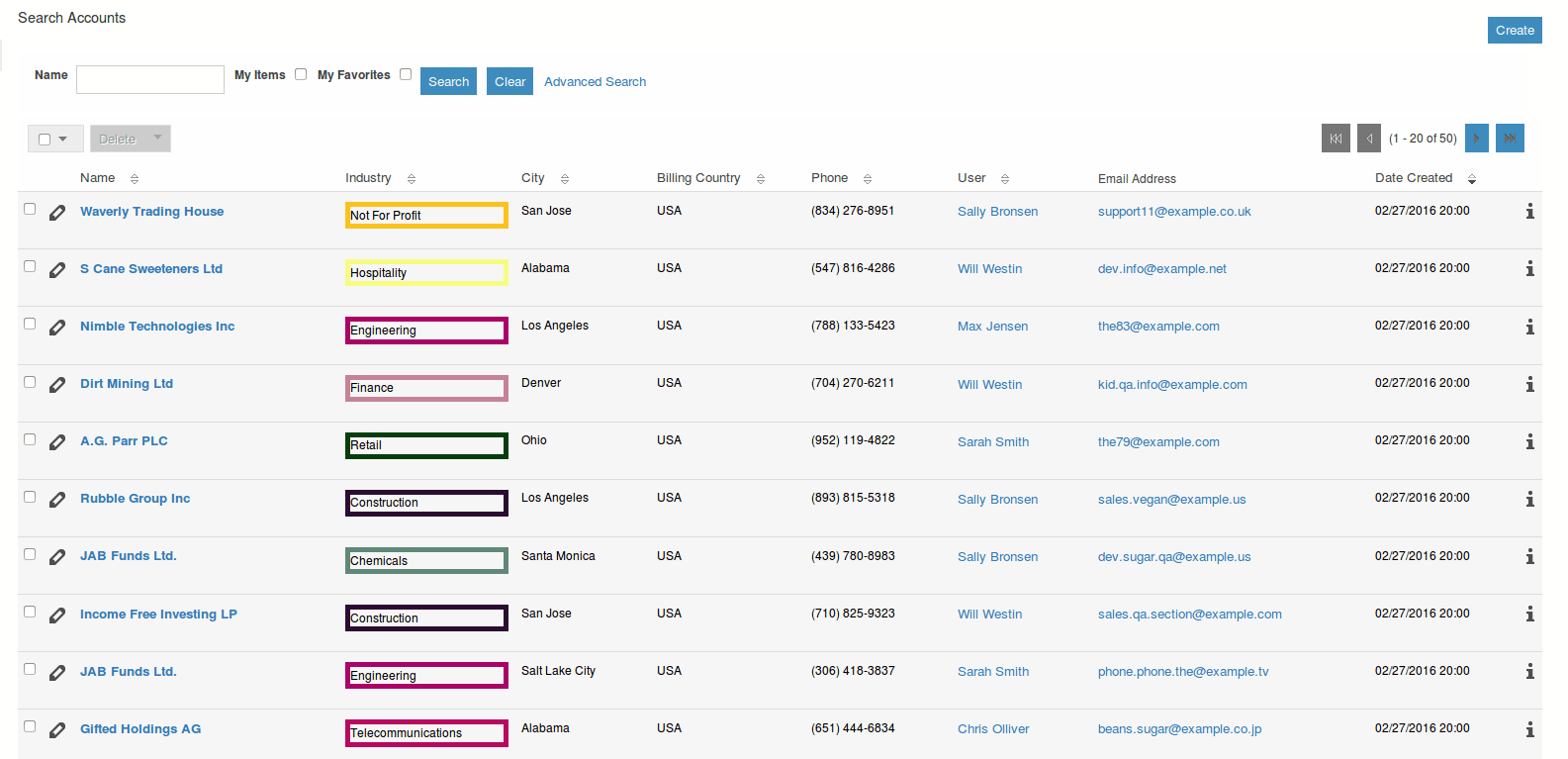The image size is (1568, 759).
Task: Tick Nimble Technologies Inc row checkbox
Action: tap(30, 324)
